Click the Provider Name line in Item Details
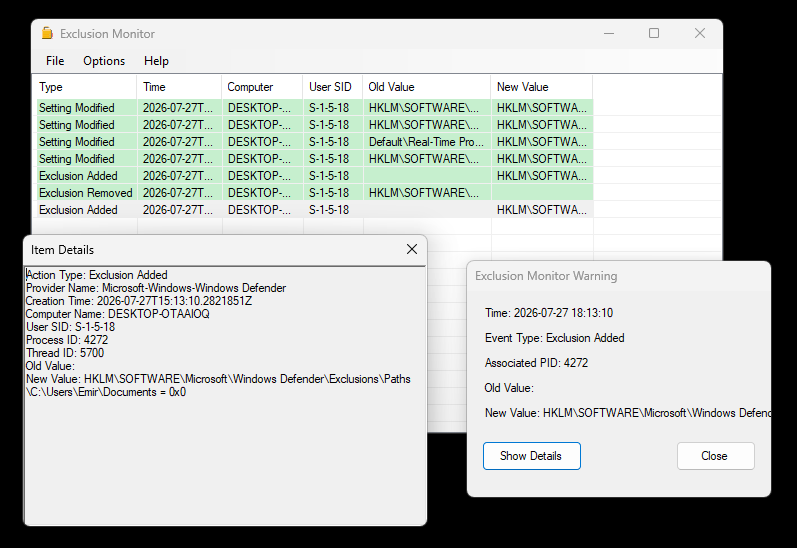 156,288
